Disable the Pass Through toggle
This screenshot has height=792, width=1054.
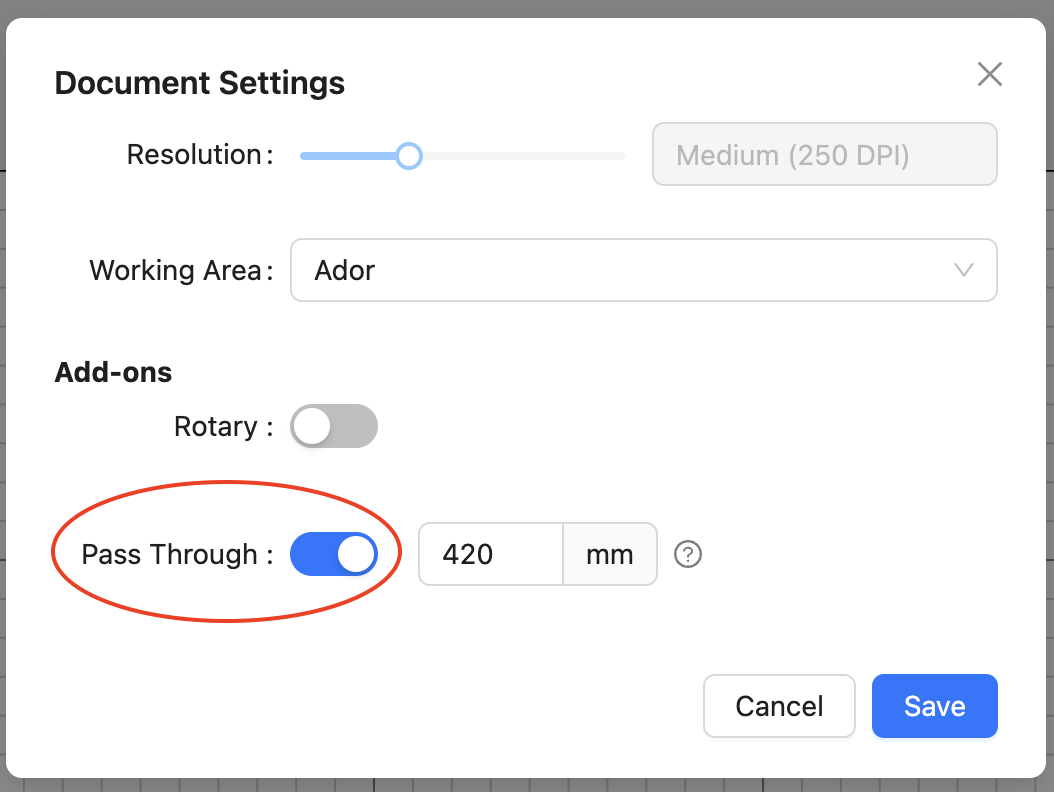coord(333,555)
